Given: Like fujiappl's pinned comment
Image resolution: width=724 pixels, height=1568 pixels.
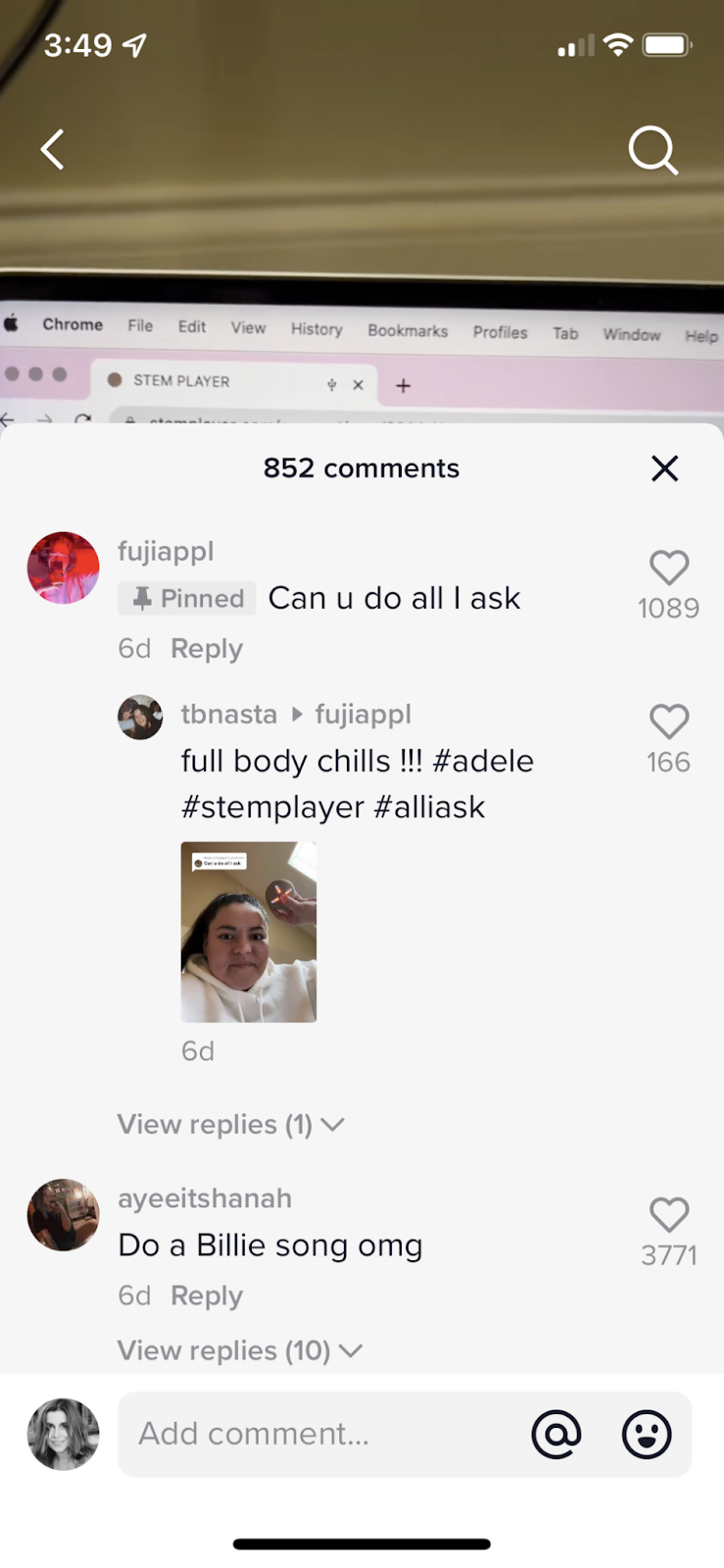Looking at the screenshot, I should [x=669, y=567].
